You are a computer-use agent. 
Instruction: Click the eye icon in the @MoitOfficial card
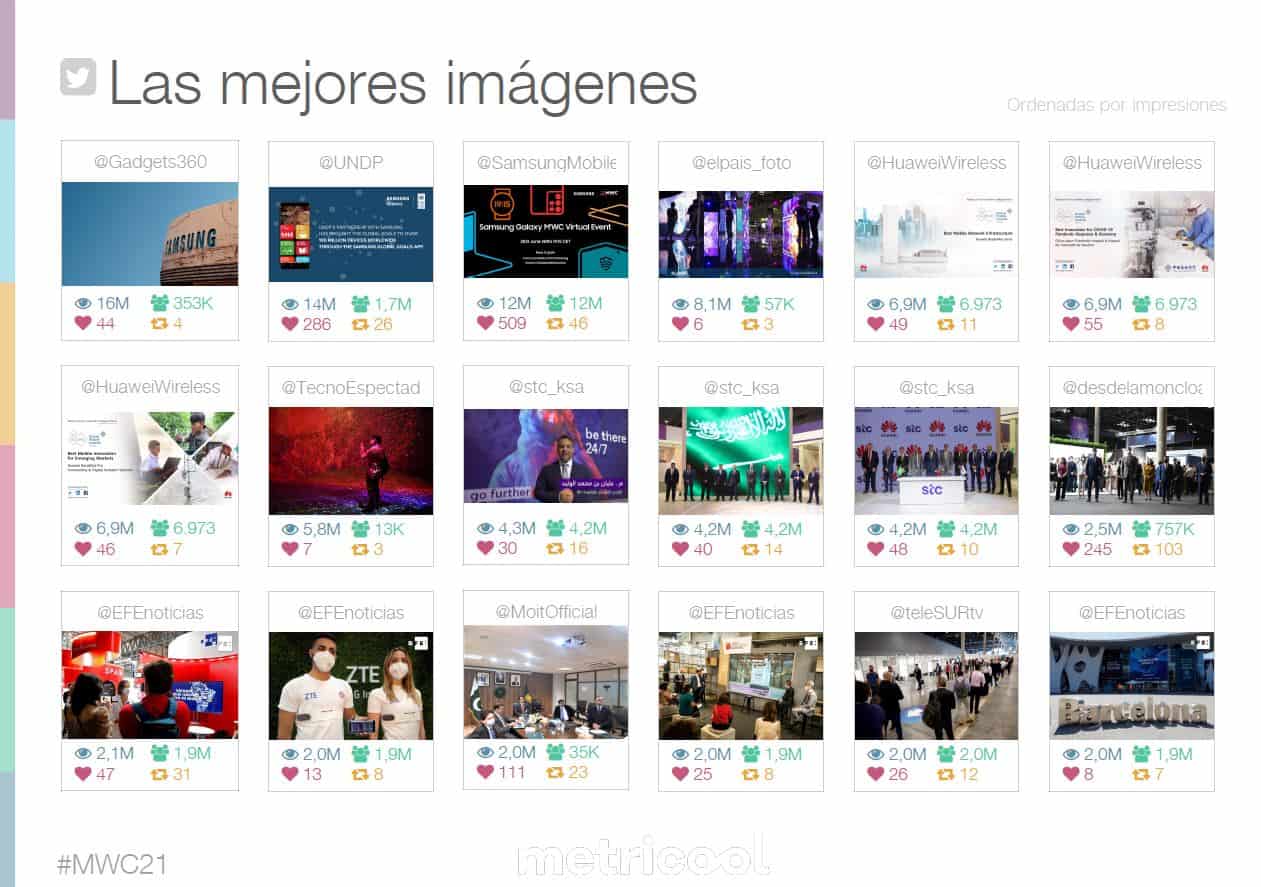(486, 752)
